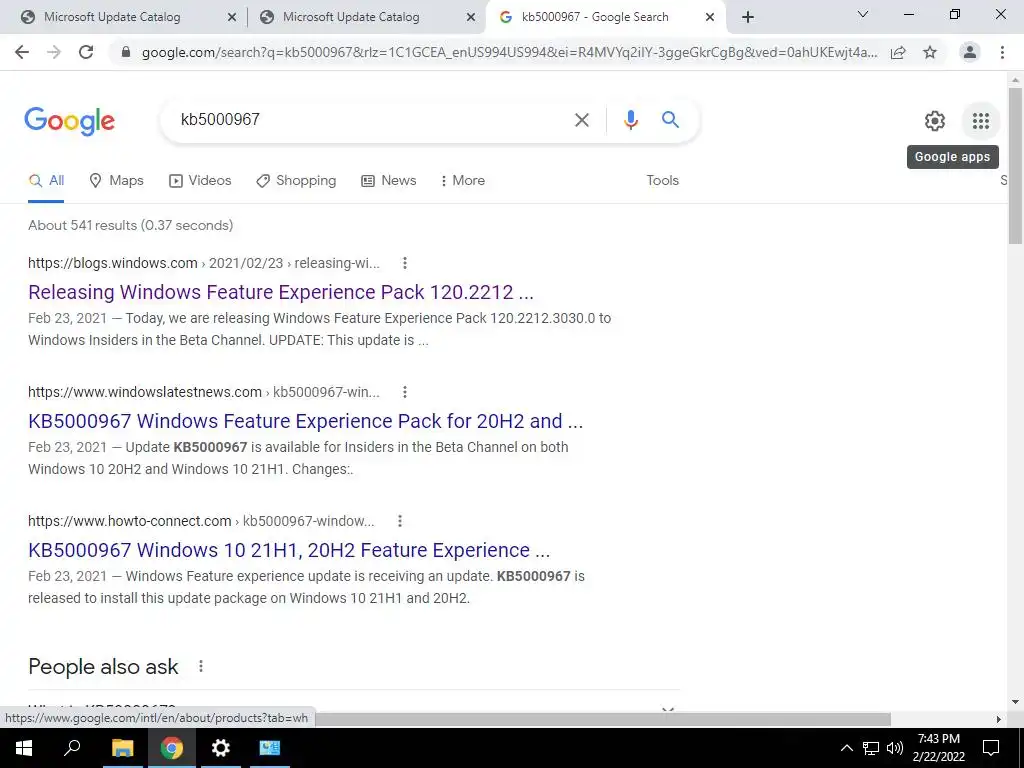The height and width of the screenshot is (768, 1024).
Task: Open File Explorer from taskbar
Action: 122,748
